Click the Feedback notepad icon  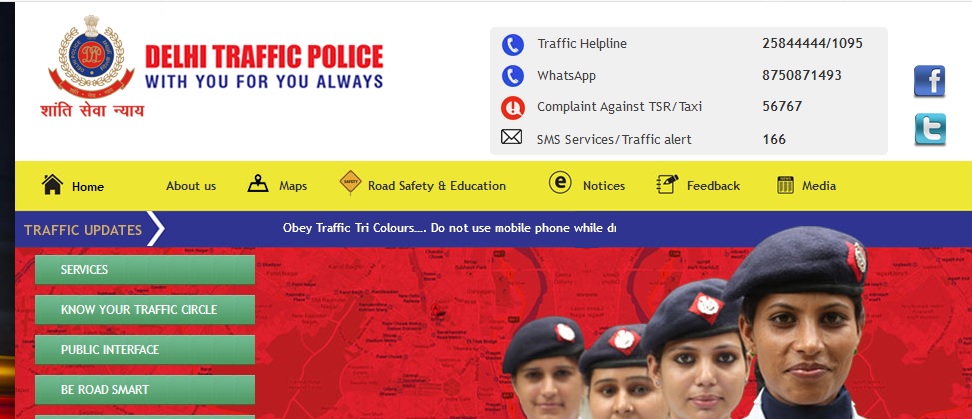[x=667, y=184]
